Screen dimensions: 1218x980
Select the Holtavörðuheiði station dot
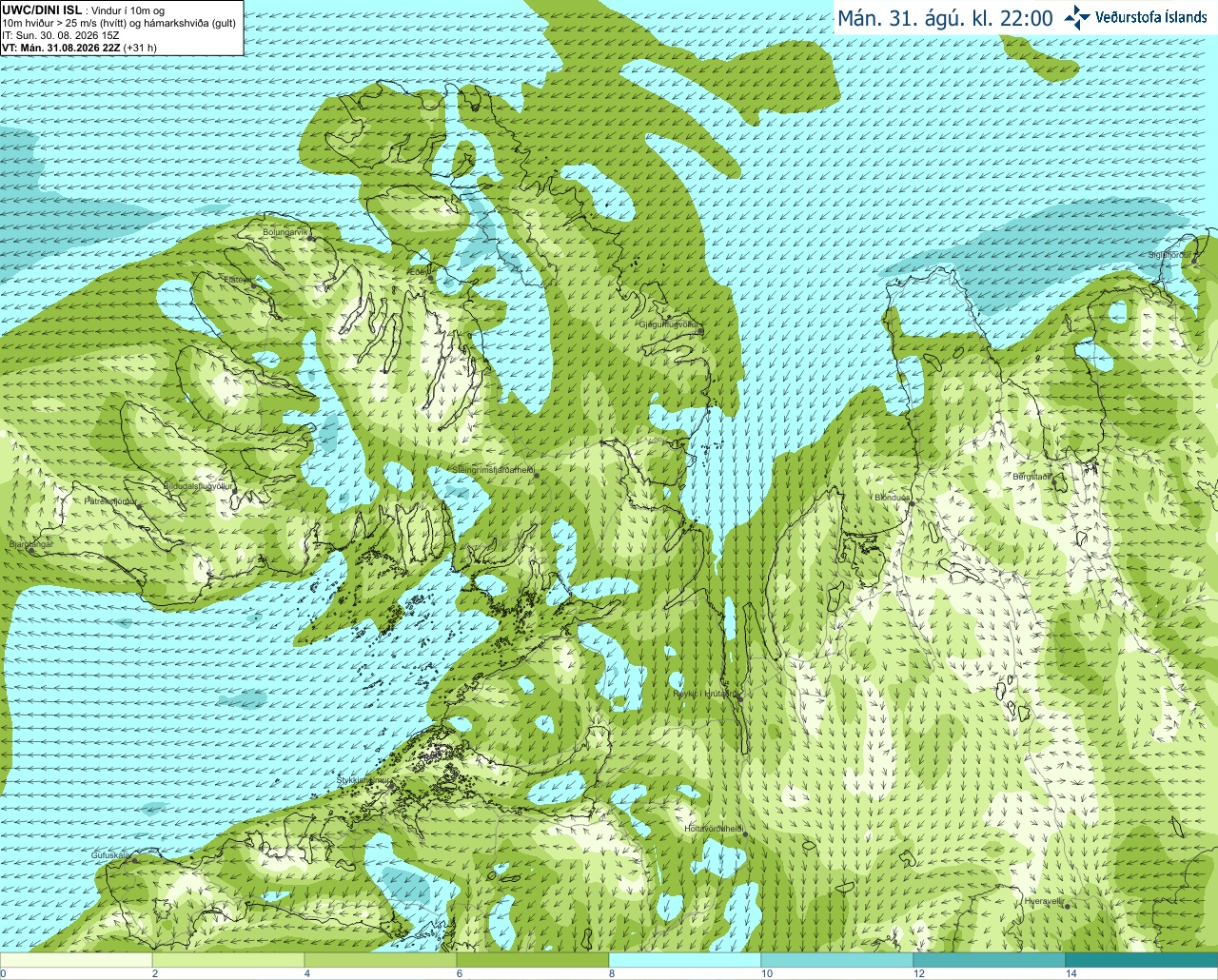745,834
